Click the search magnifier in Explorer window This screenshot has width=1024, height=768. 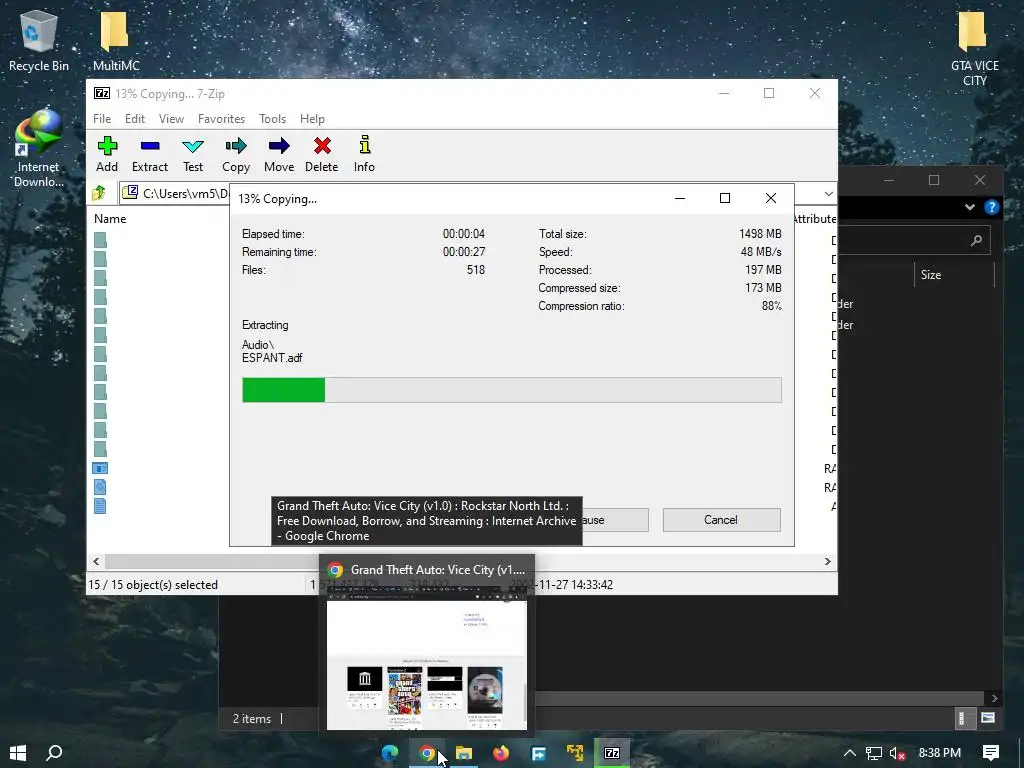(x=976, y=240)
